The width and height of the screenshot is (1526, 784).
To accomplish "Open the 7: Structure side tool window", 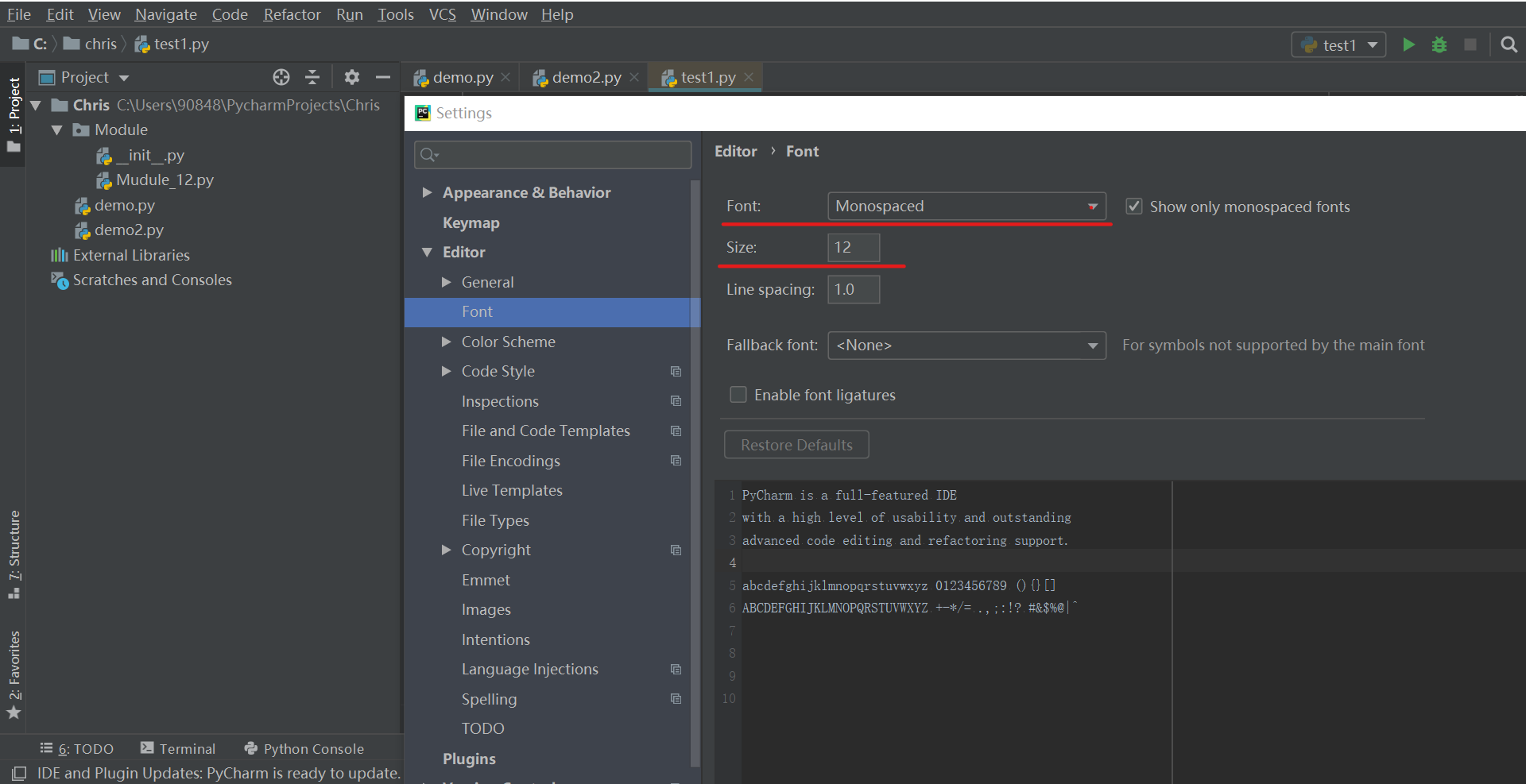I will tap(14, 554).
